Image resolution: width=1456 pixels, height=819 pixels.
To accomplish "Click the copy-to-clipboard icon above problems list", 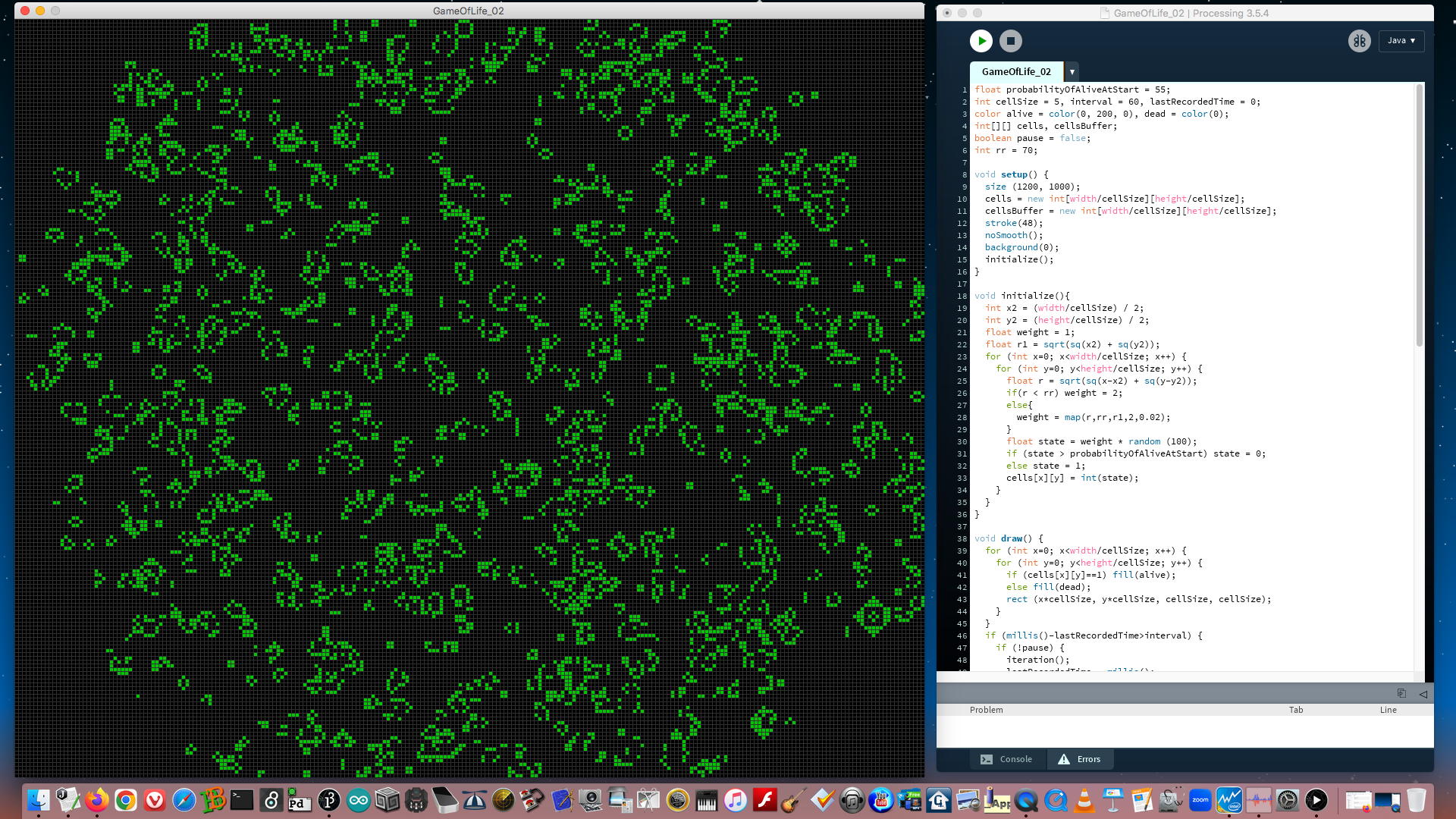I will click(1401, 693).
